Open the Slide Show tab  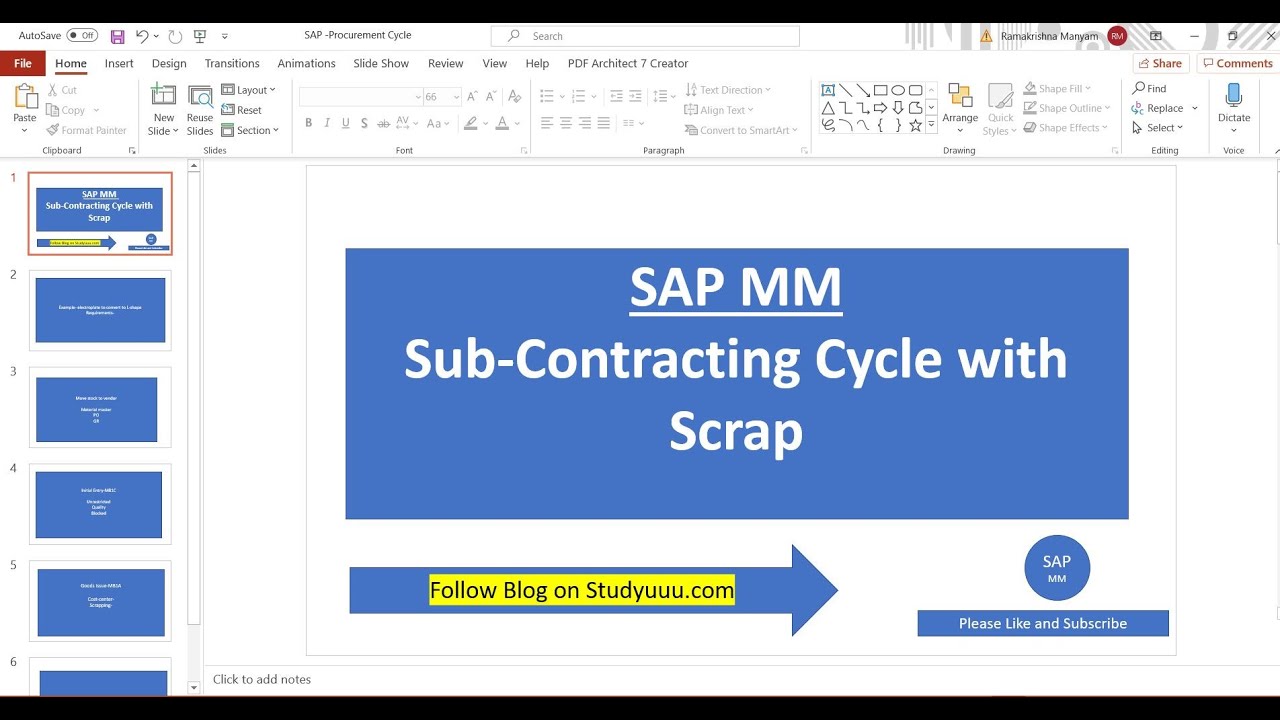381,63
